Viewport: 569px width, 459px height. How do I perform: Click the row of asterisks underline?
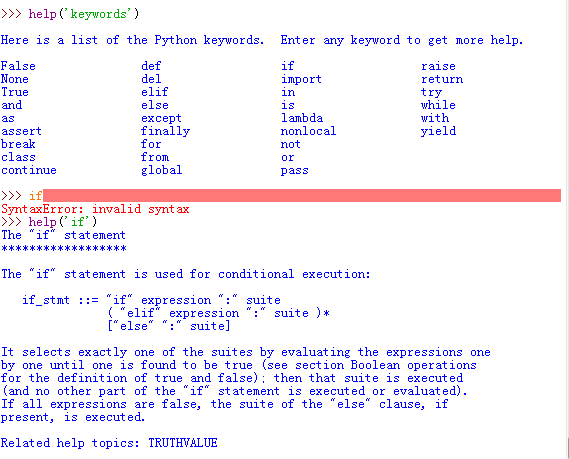(x=64, y=249)
